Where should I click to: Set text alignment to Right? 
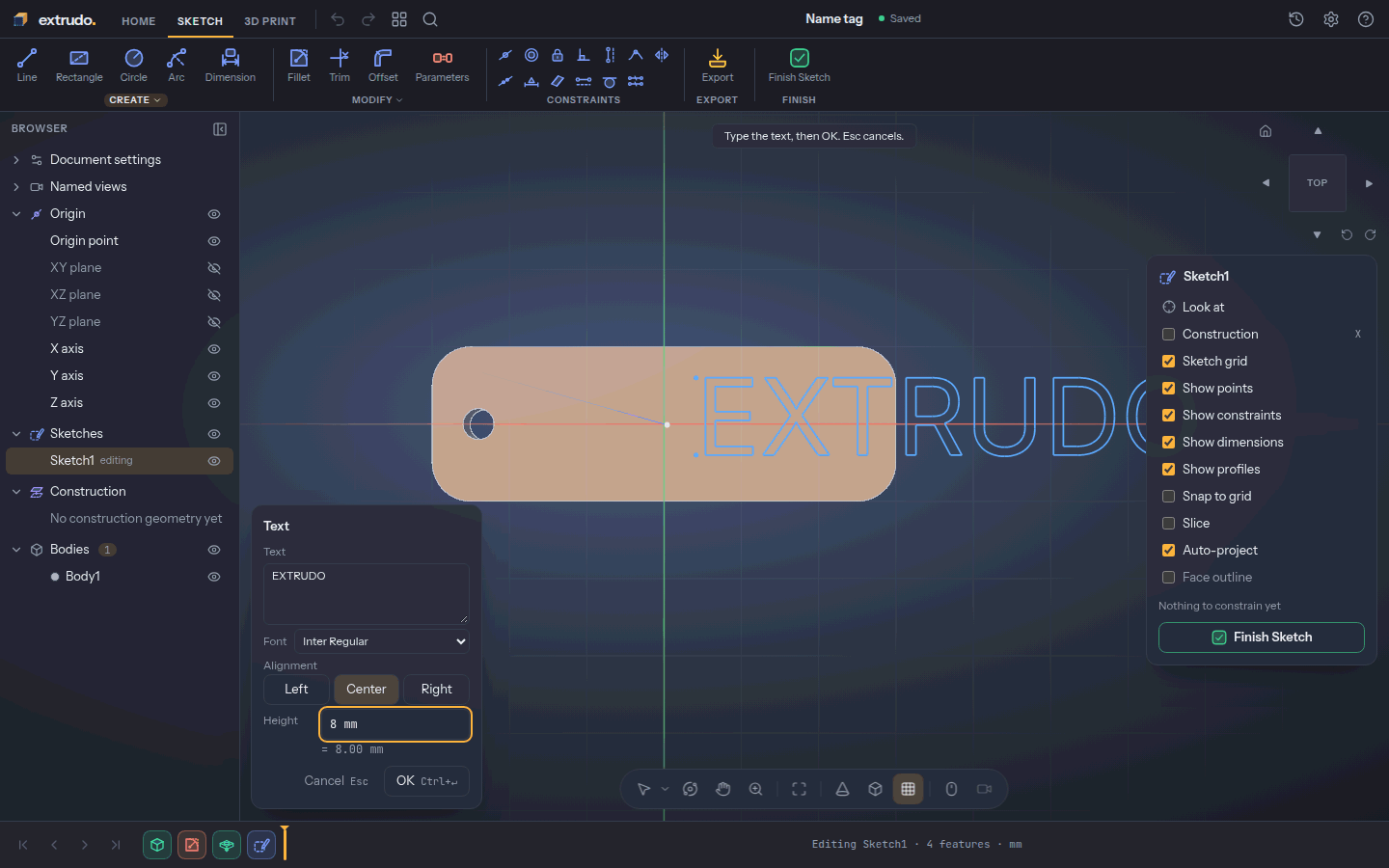coord(436,690)
